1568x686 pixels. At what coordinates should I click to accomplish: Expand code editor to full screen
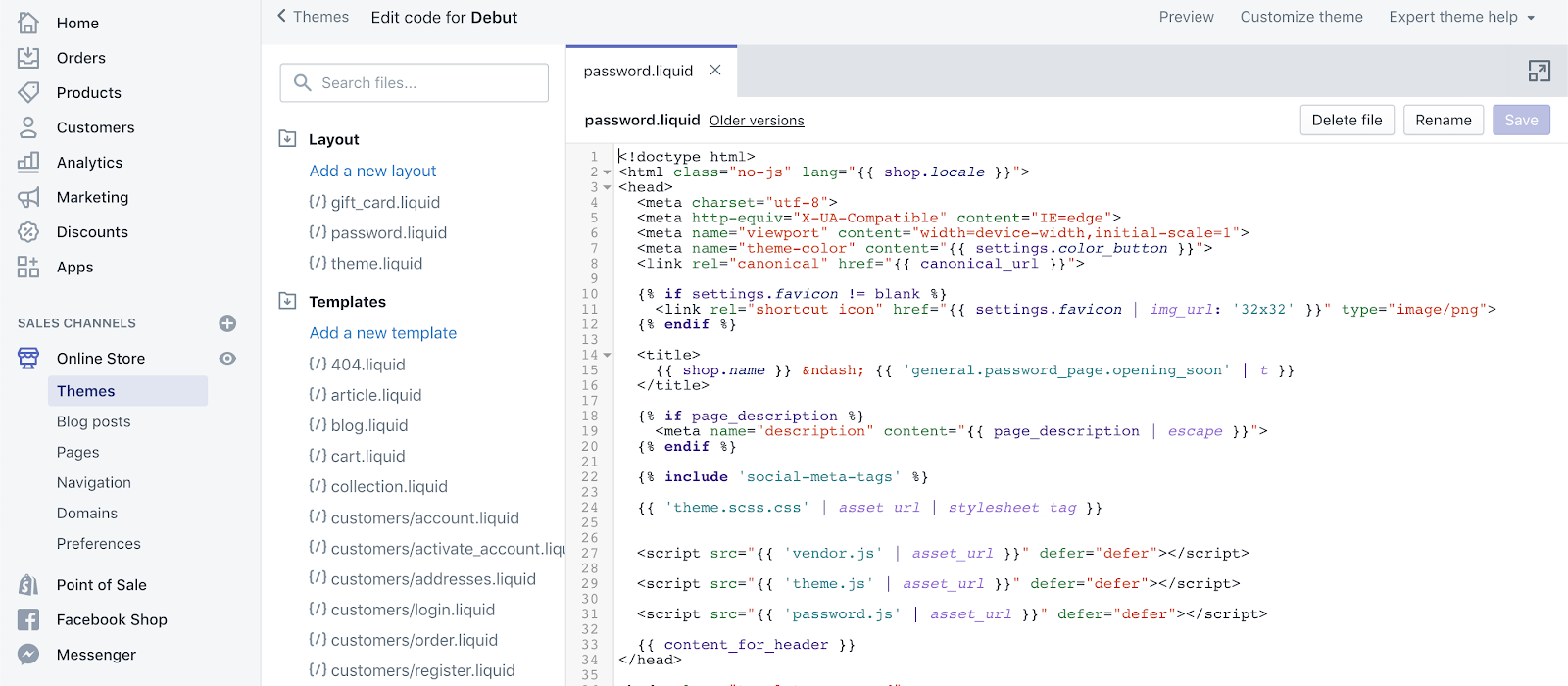1539,71
